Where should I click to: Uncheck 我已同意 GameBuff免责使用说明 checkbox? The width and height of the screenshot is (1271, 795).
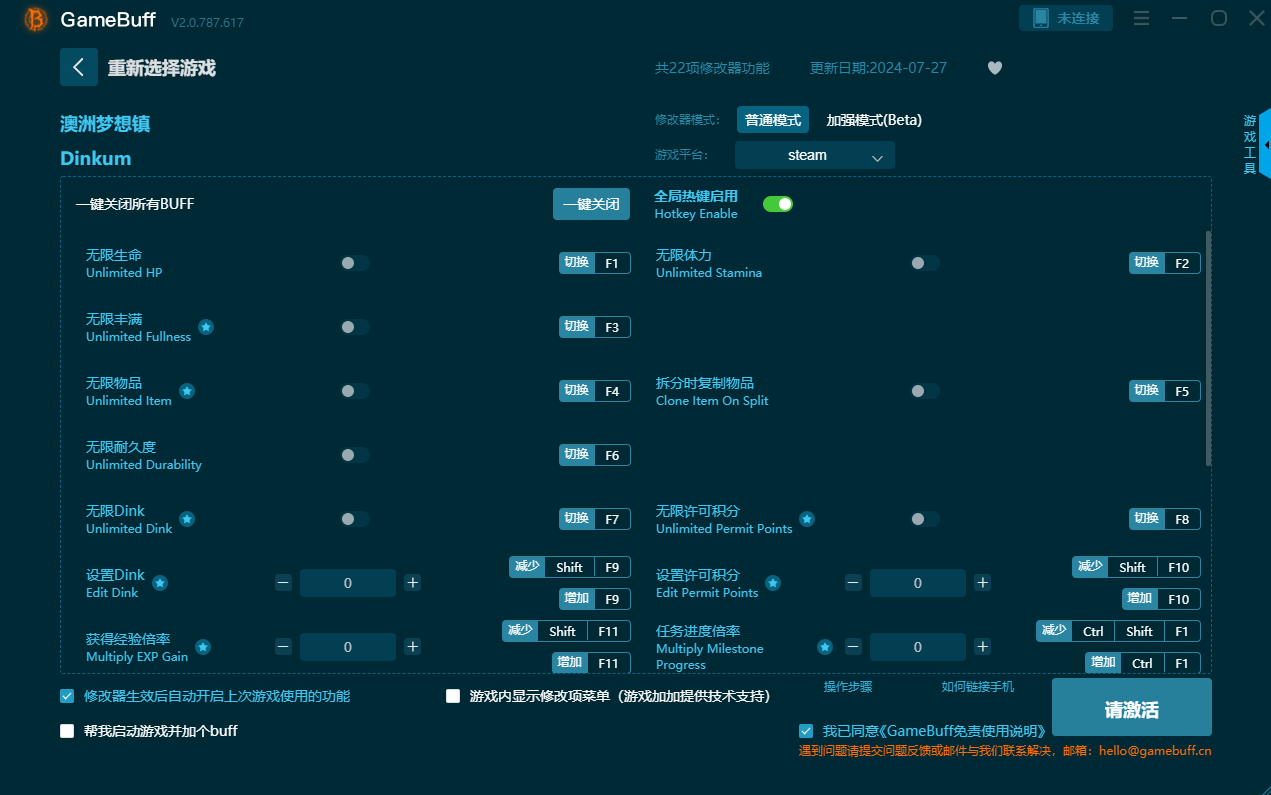pyautogui.click(x=806, y=731)
